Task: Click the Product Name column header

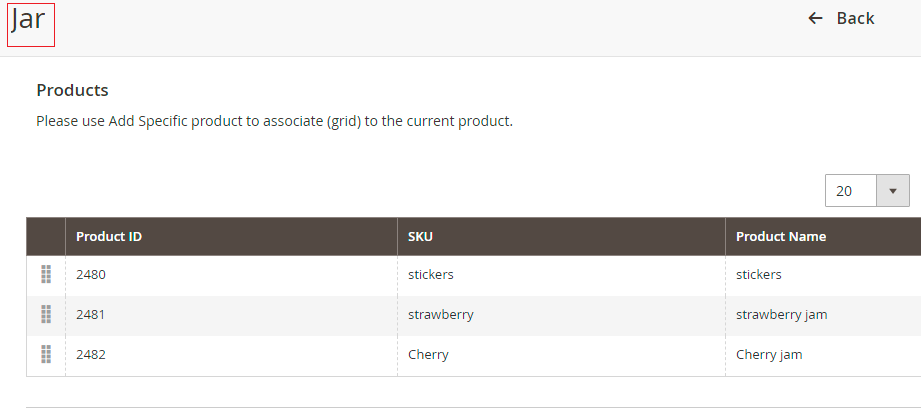Action: pyautogui.click(x=781, y=237)
